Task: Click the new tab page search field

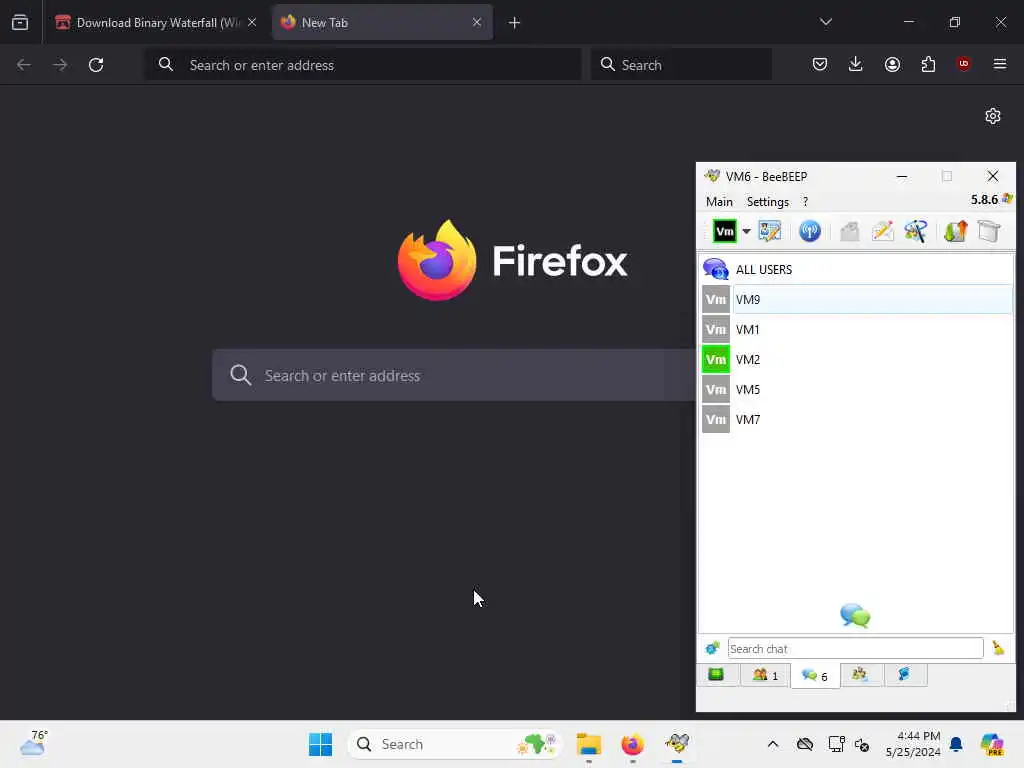Action: 454,375
